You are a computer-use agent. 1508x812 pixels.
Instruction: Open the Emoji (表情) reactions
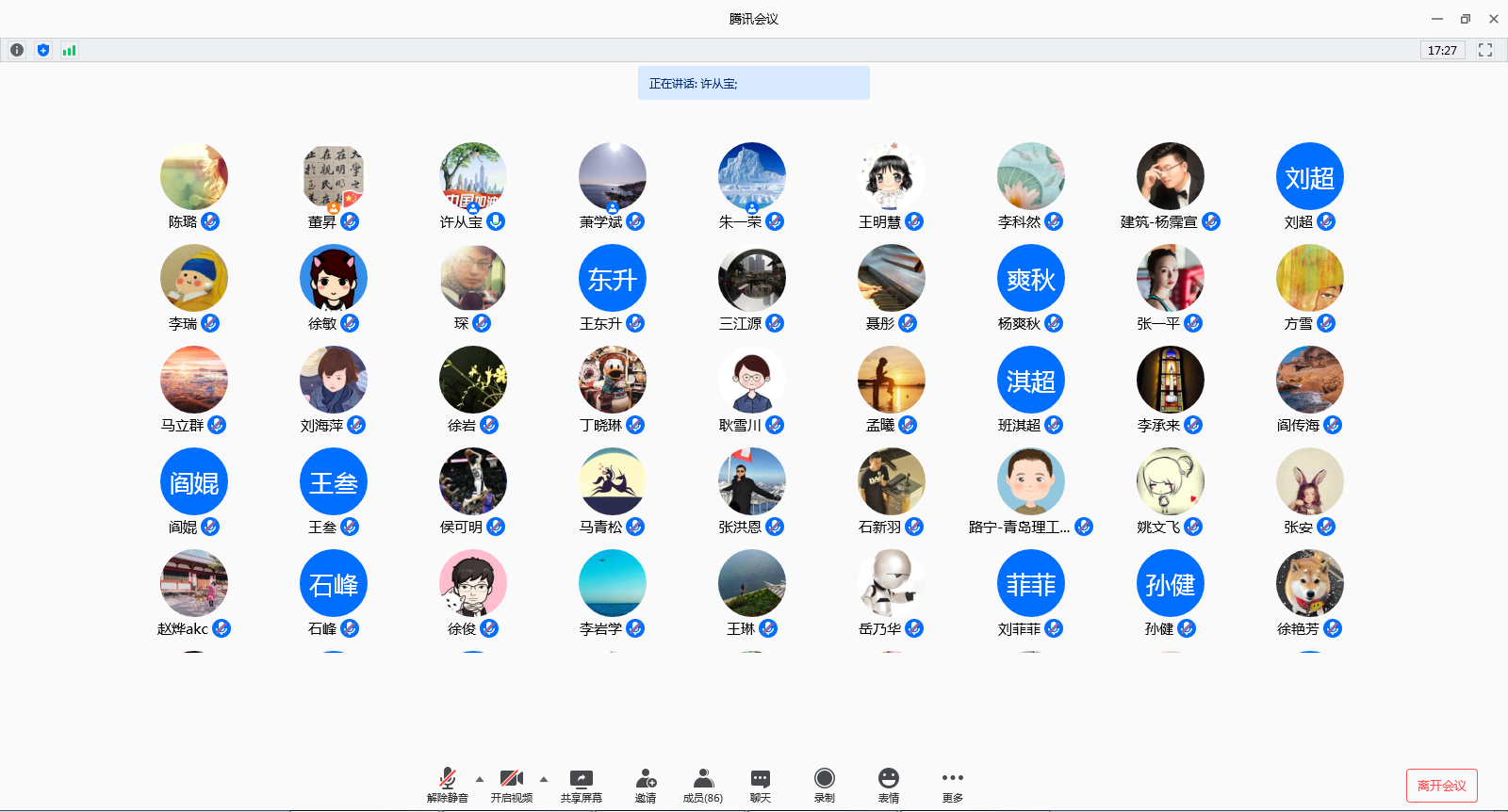(x=889, y=785)
